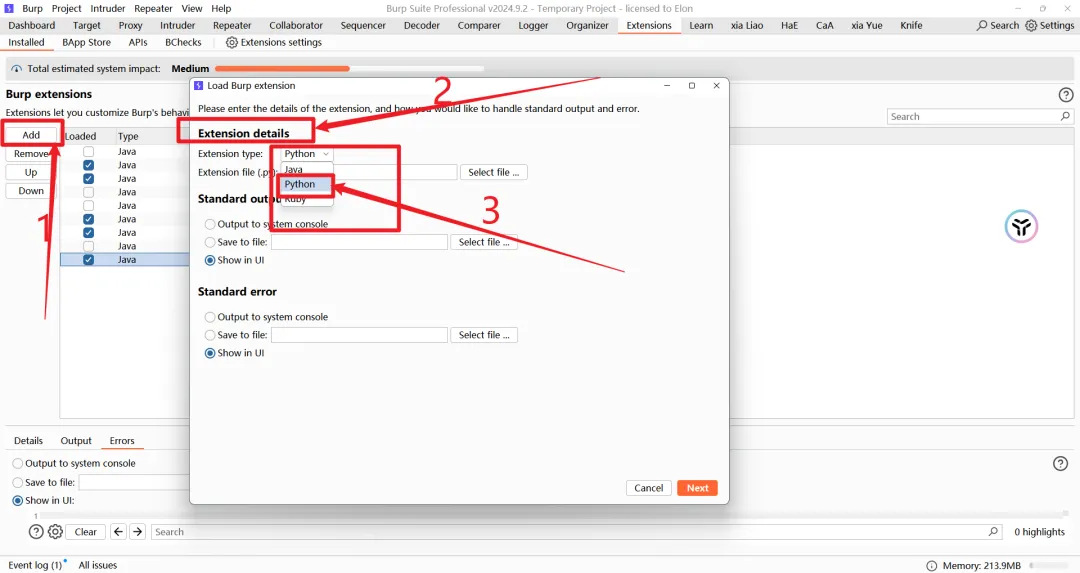Viewport: 1080px width, 573px height.
Task: Move the extension Up
Action: (x=31, y=172)
